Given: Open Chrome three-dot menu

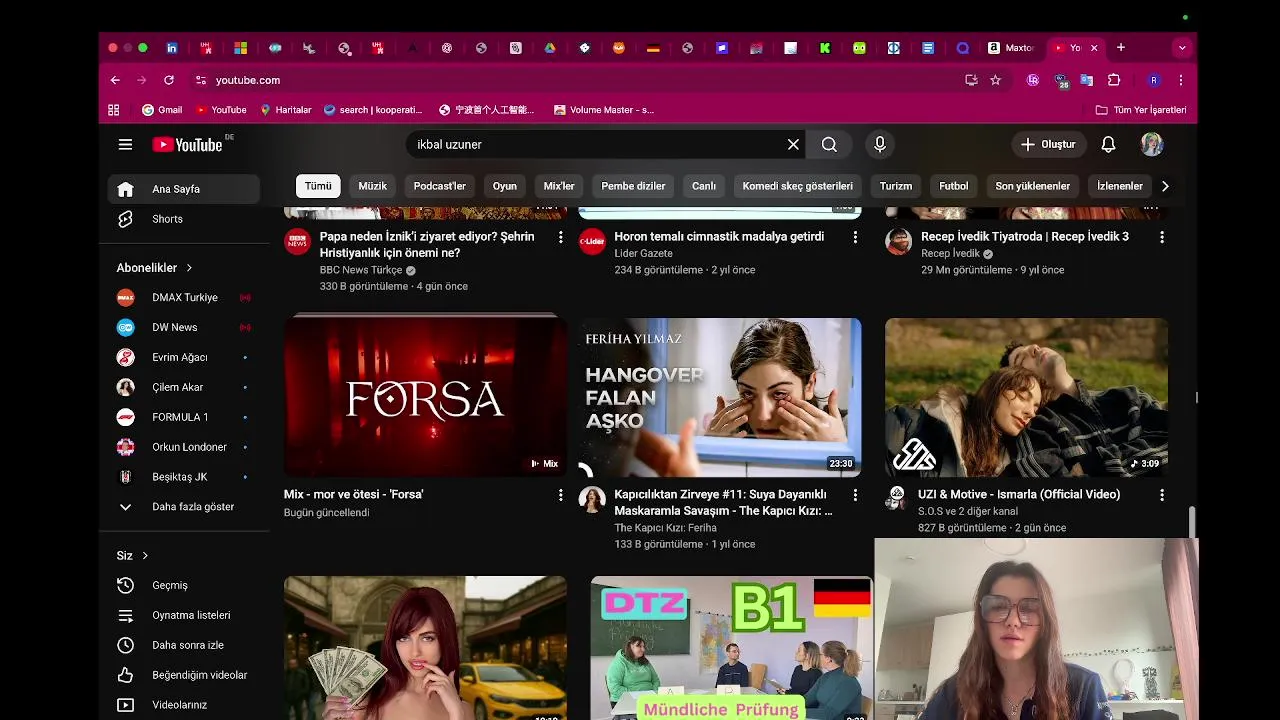Looking at the screenshot, I should point(1181,80).
